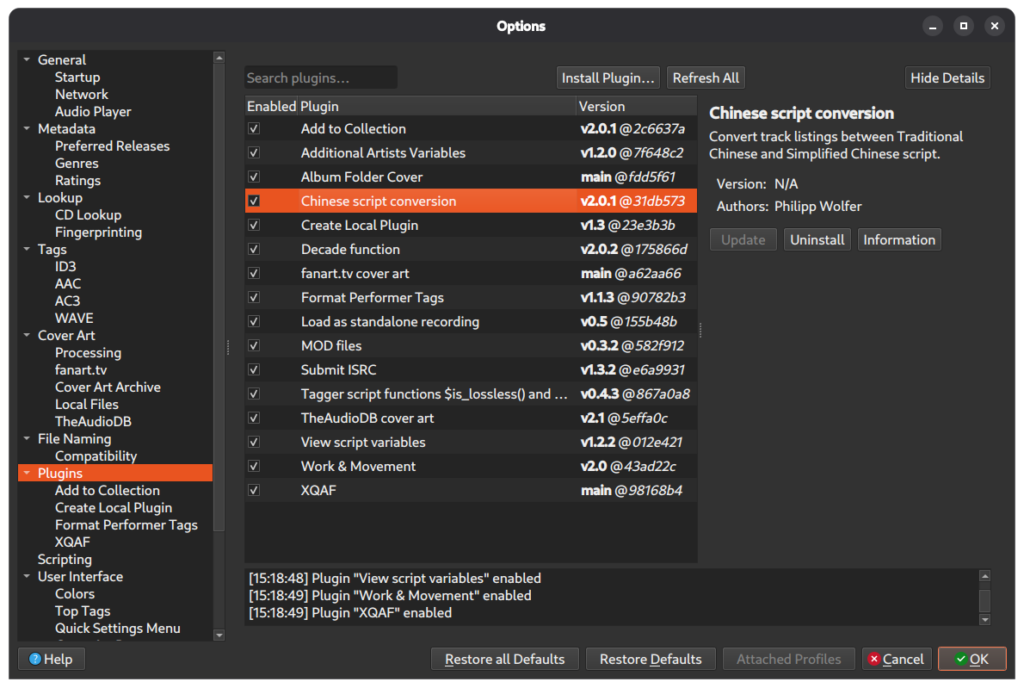Collapse the Cover Art tree section
The width and height of the screenshot is (1024, 688).
27,335
